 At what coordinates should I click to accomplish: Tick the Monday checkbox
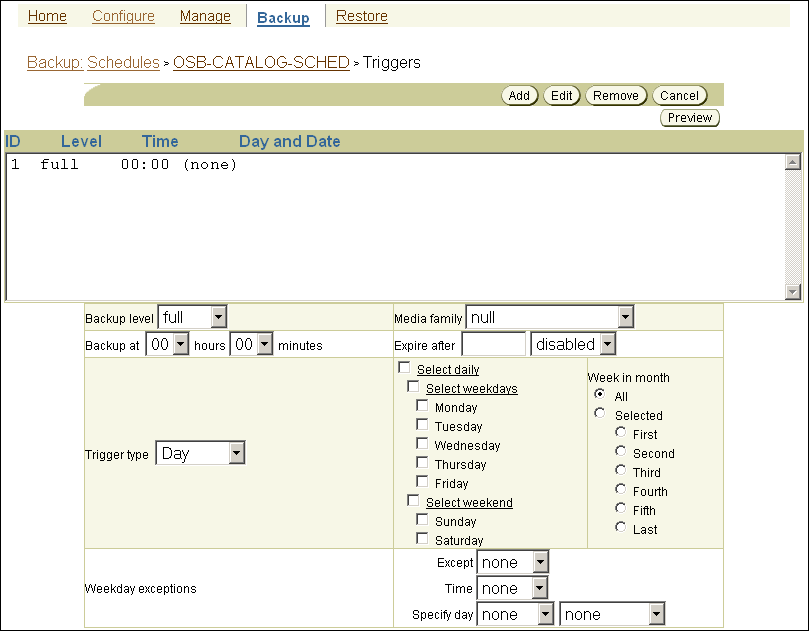point(422,406)
